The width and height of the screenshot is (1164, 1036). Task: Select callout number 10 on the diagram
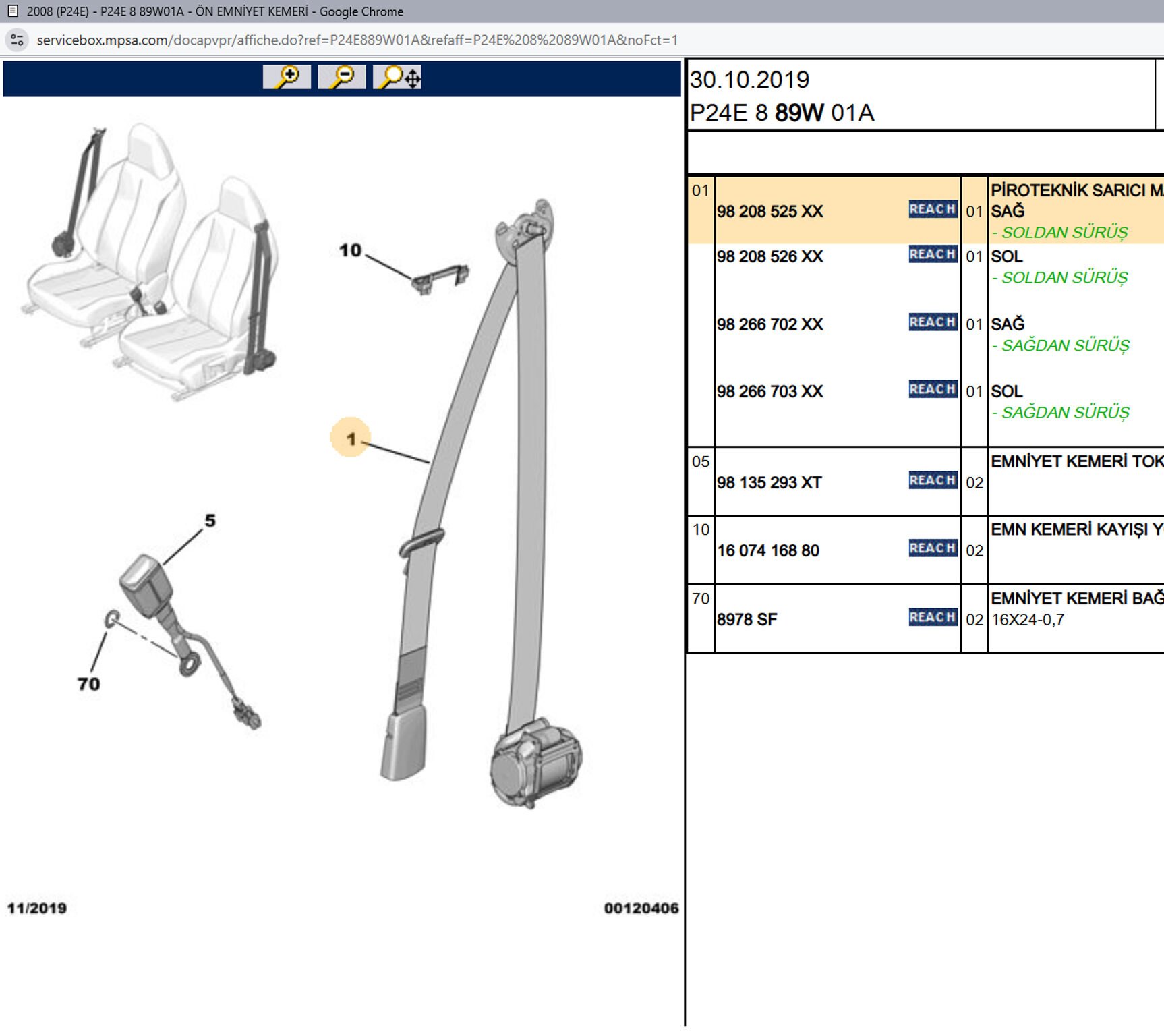[350, 250]
